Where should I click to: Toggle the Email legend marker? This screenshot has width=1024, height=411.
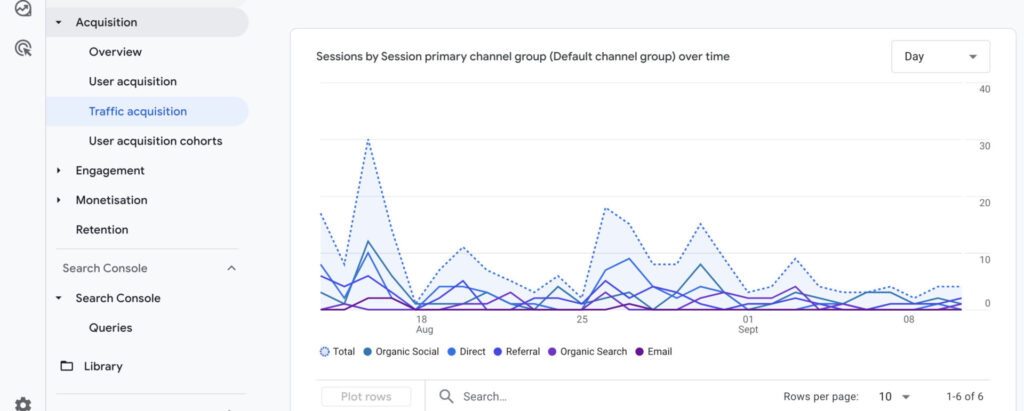click(640, 352)
